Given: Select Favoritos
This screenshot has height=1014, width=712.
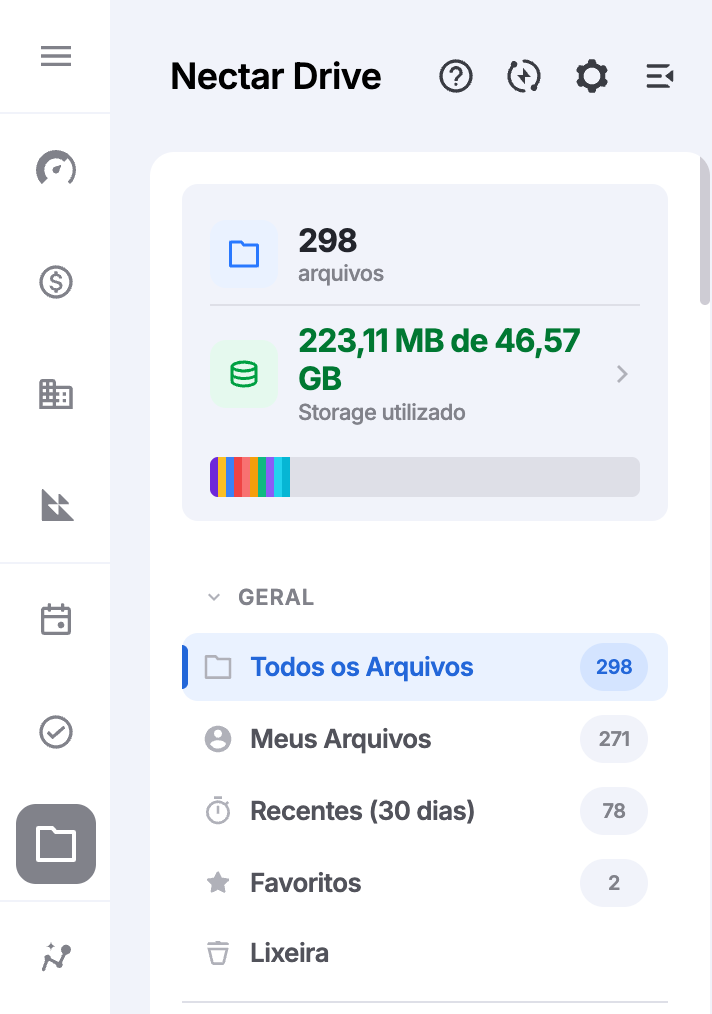Looking at the screenshot, I should (x=425, y=882).
